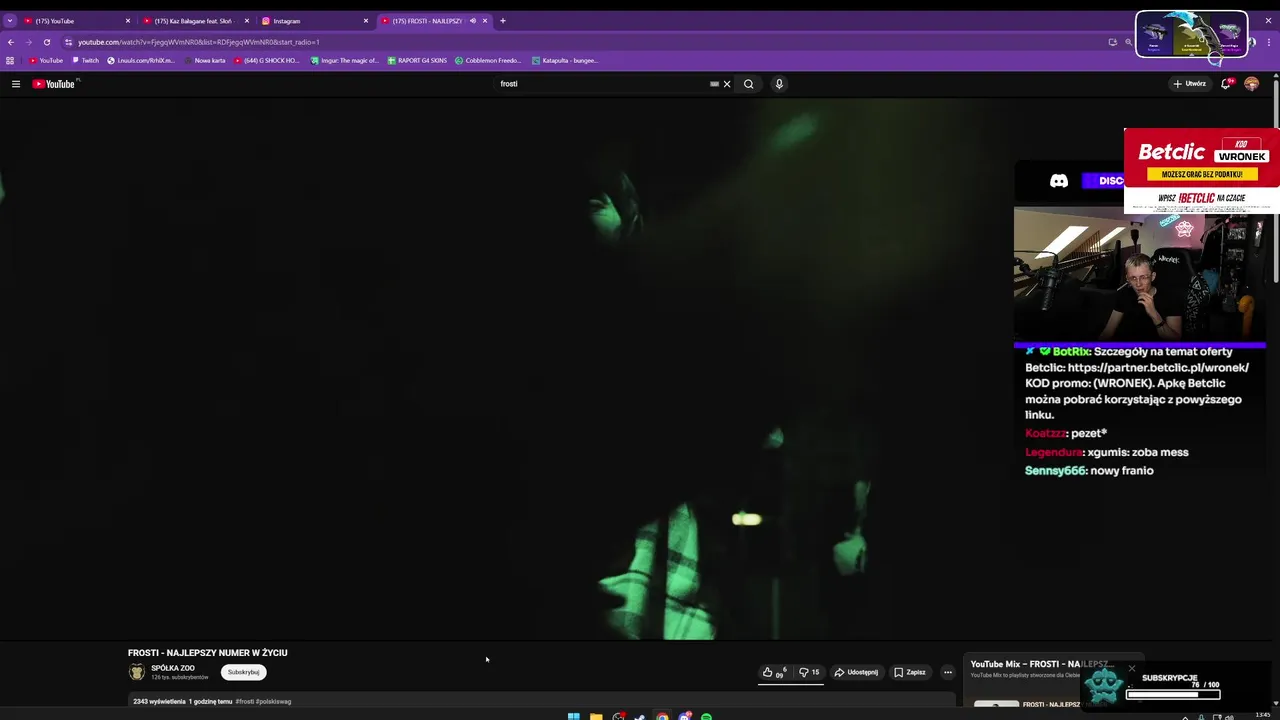The width and height of the screenshot is (1280, 720).
Task: Open File Explorer from the taskbar
Action: (596, 716)
